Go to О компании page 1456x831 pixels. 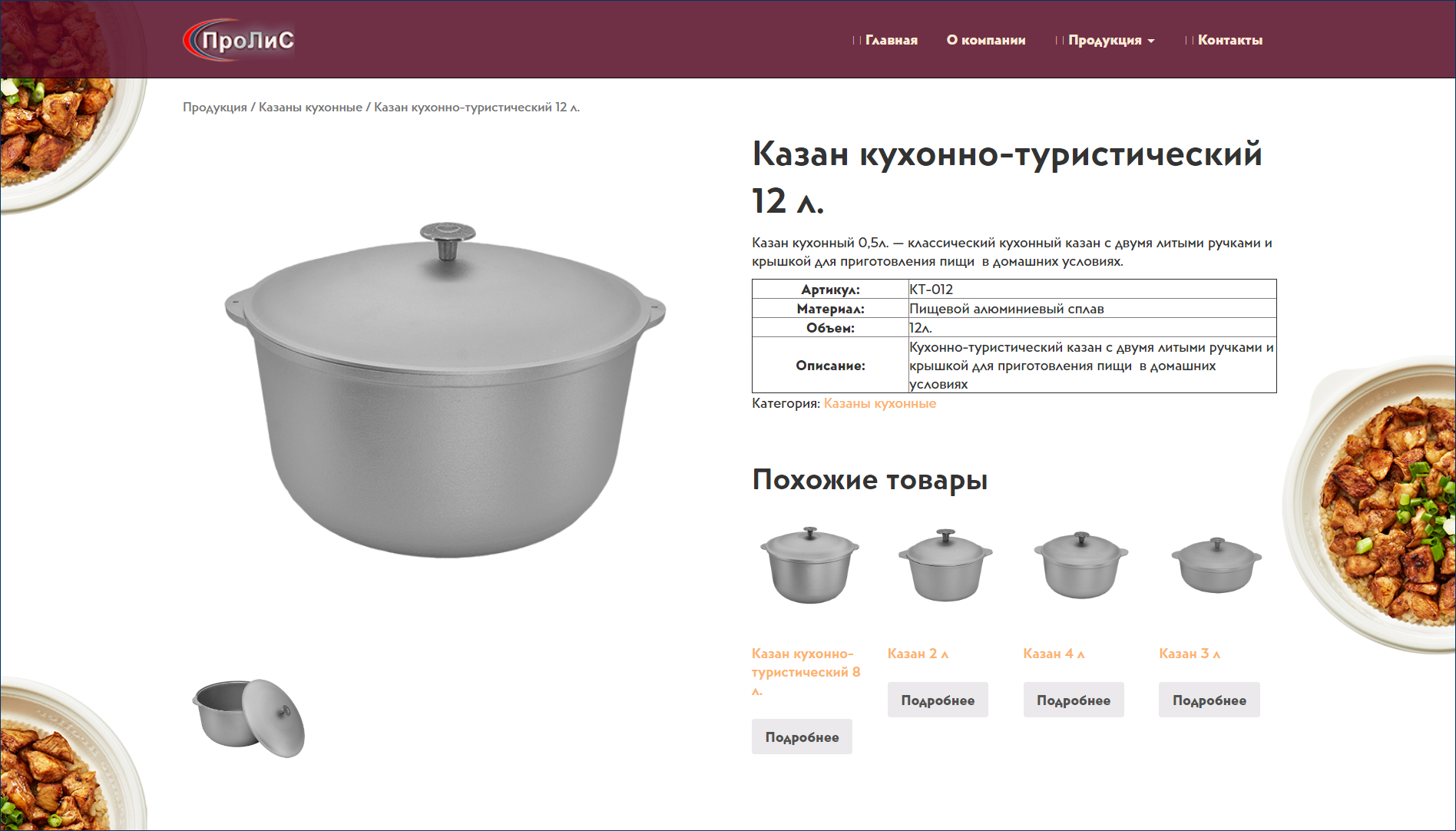click(986, 40)
